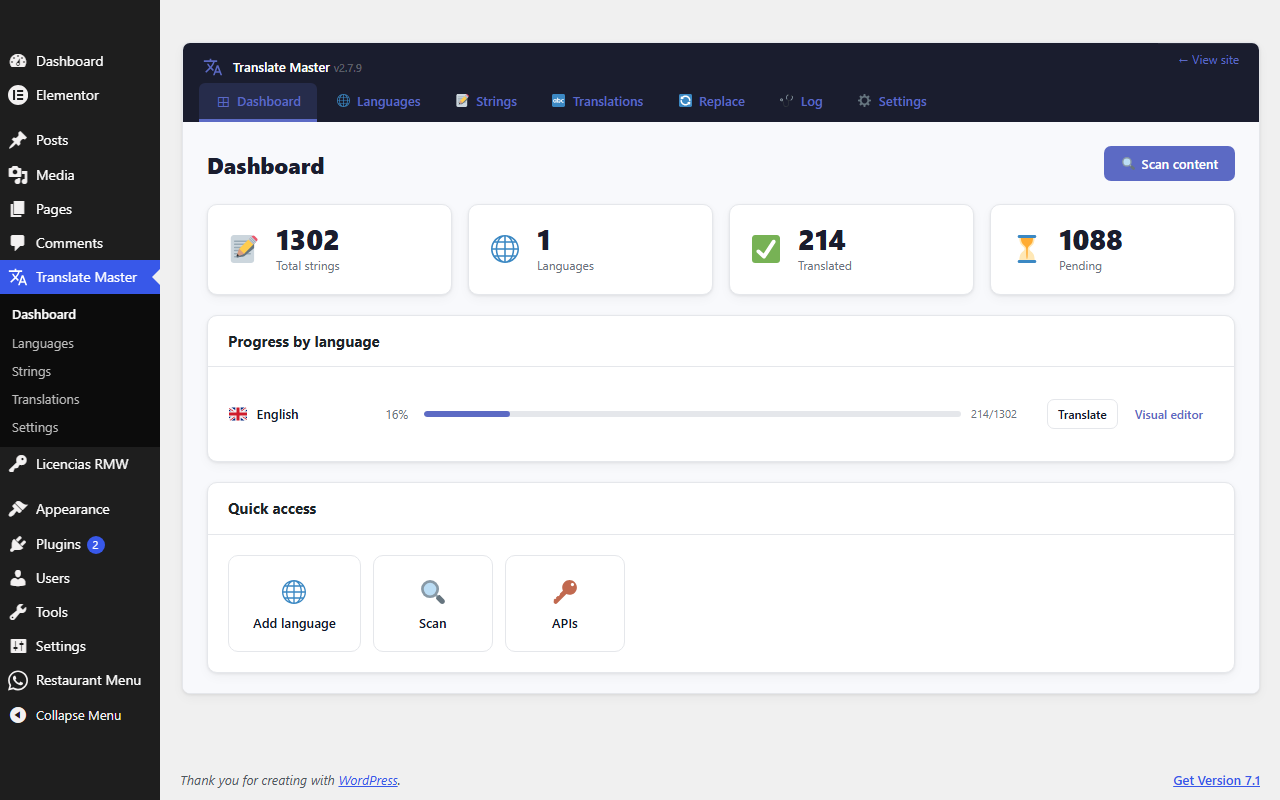Click the Posts pushpin icon

point(18,140)
